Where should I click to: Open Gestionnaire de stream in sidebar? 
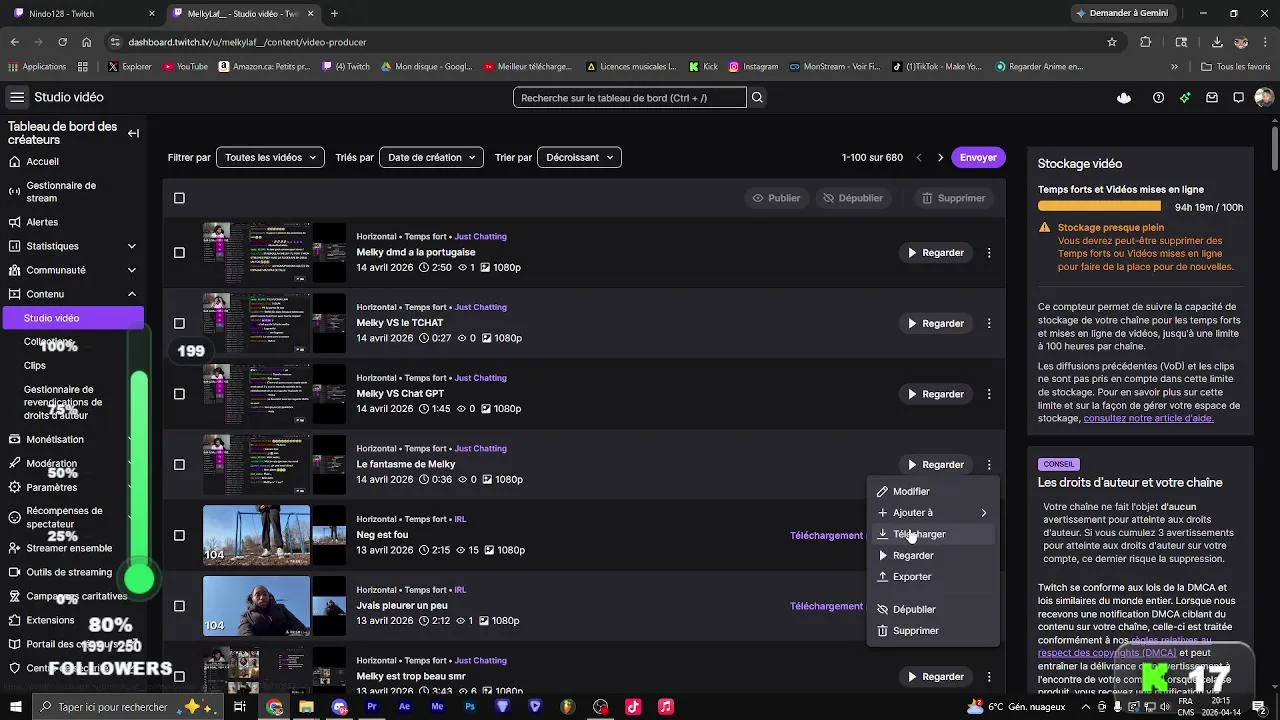pos(61,191)
